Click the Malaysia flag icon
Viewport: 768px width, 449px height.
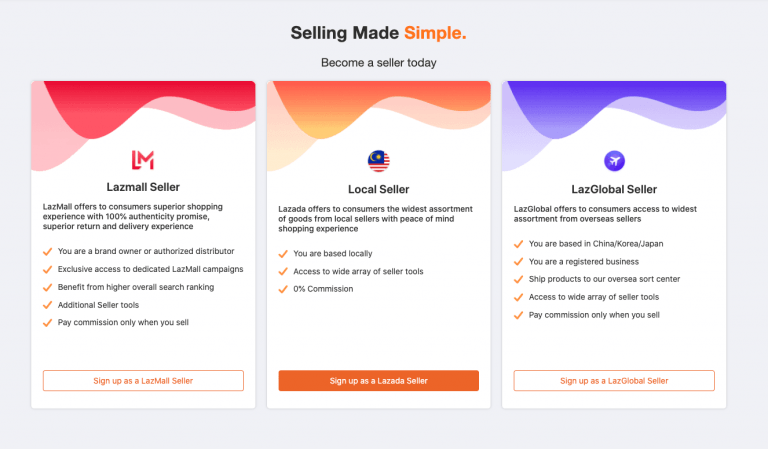379,161
